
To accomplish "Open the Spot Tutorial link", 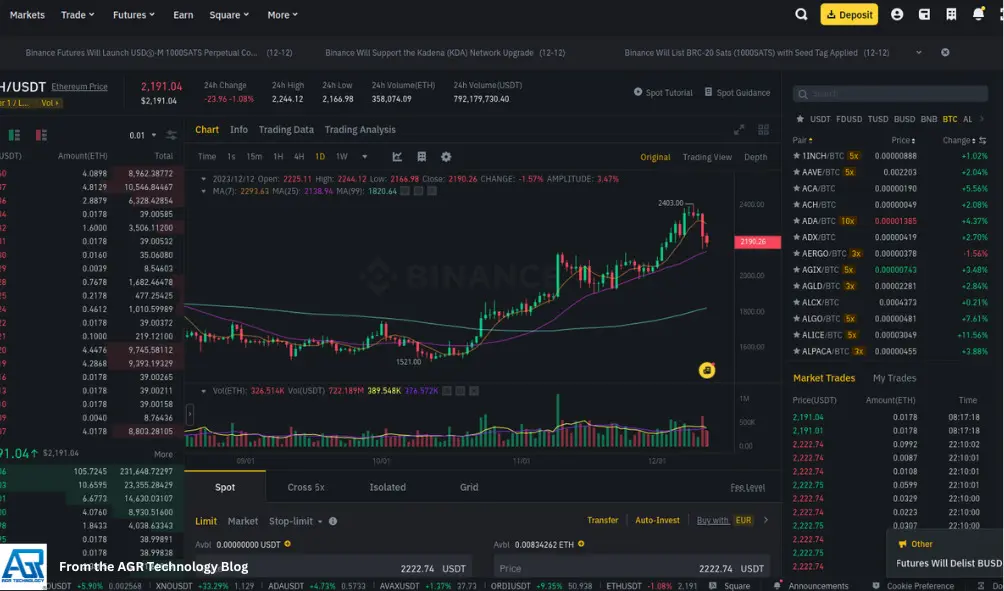I will [664, 92].
